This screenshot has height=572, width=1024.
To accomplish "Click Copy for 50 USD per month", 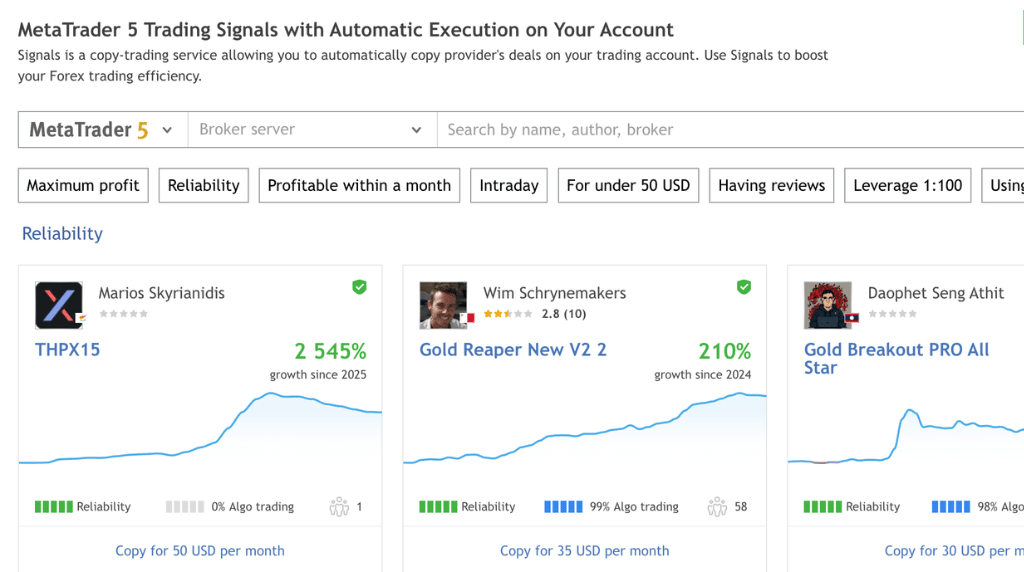I will tap(200, 551).
